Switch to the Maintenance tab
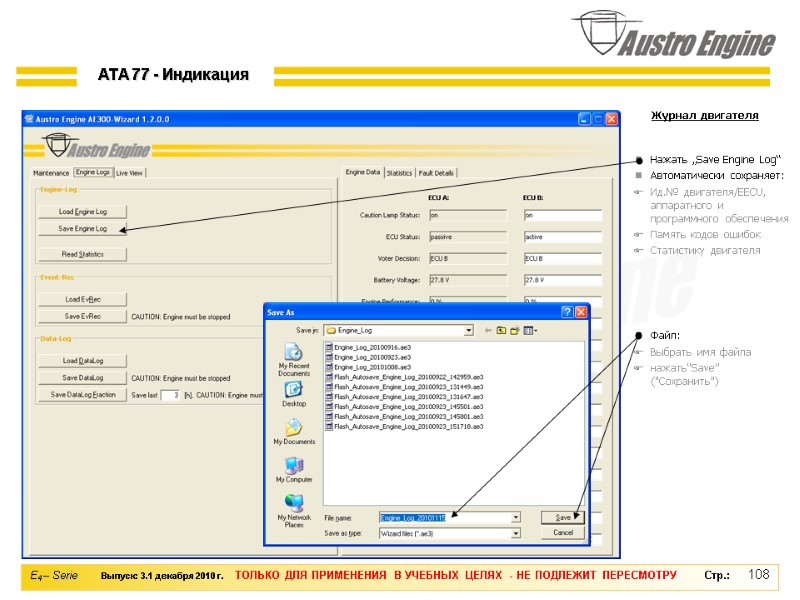 tap(51, 173)
